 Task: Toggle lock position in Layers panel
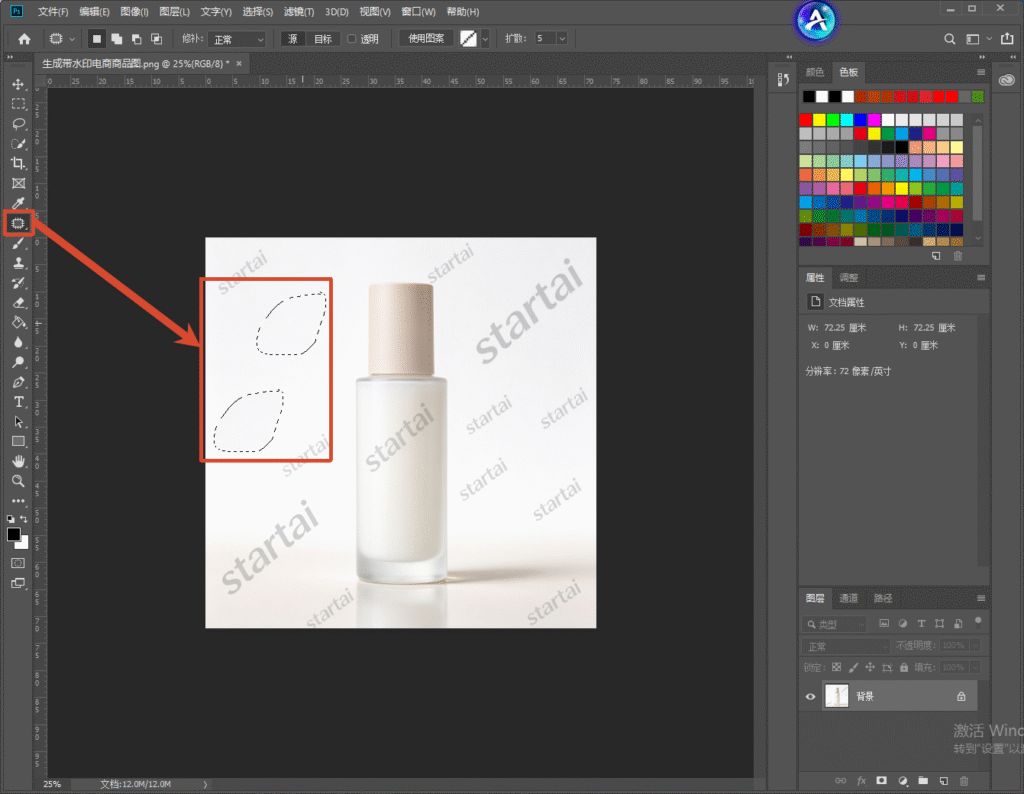point(870,667)
